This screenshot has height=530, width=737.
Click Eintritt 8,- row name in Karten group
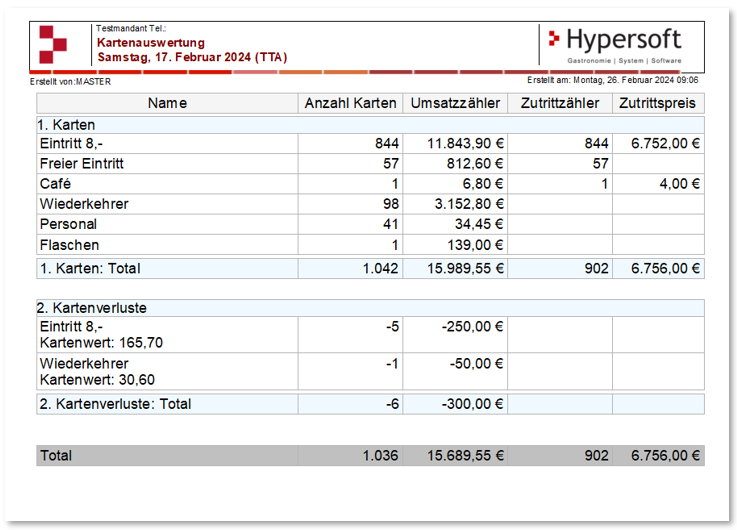(71, 144)
